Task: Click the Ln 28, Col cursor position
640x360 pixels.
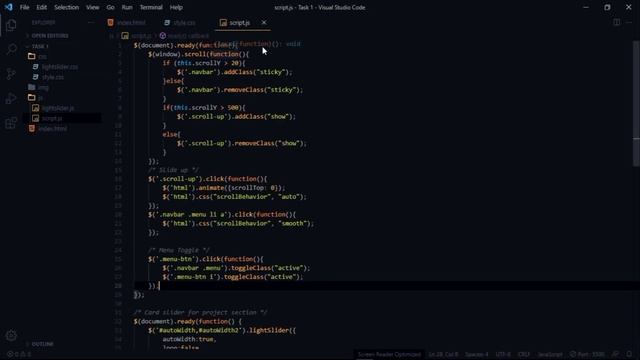Action: coord(443,354)
